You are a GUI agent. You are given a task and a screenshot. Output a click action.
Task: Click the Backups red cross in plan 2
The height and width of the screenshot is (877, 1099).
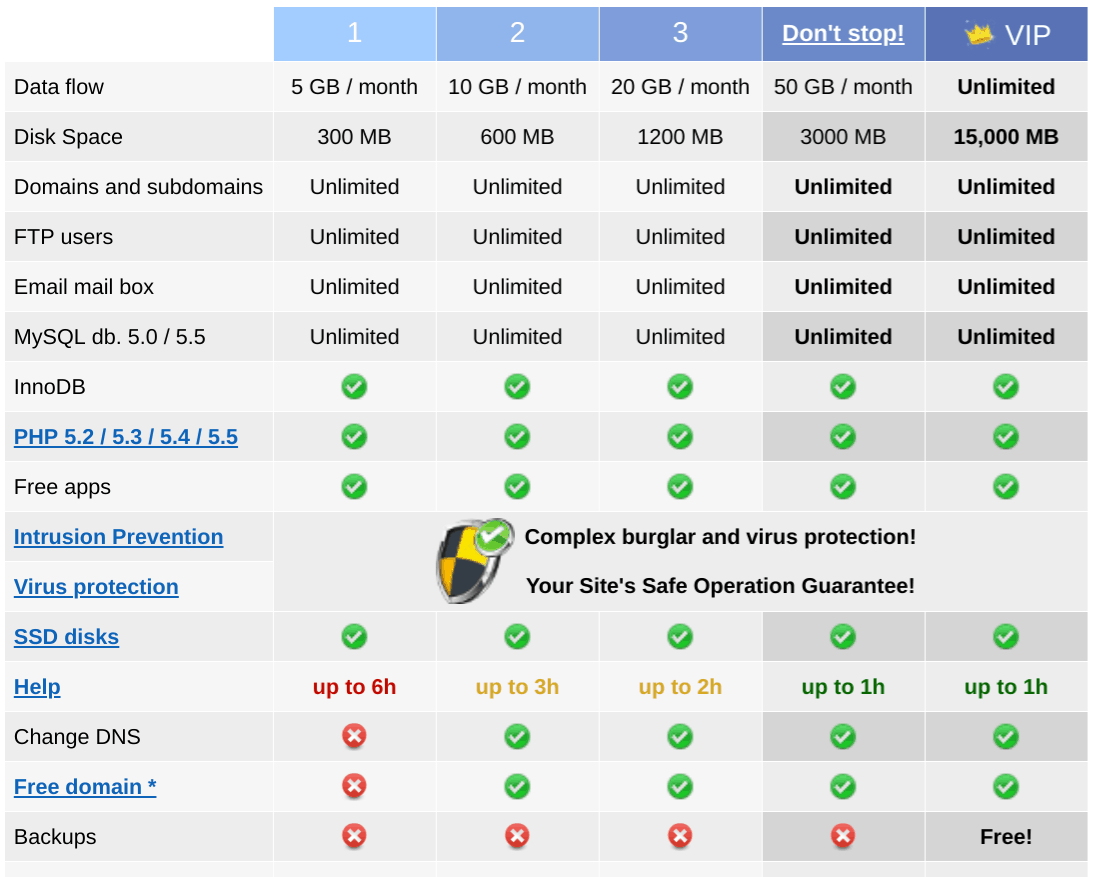click(x=517, y=836)
